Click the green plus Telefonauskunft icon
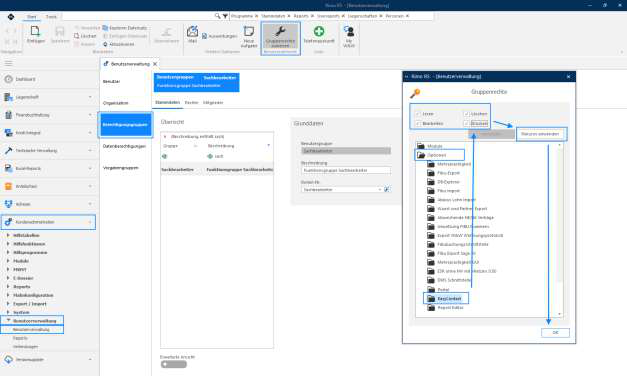 (319, 31)
